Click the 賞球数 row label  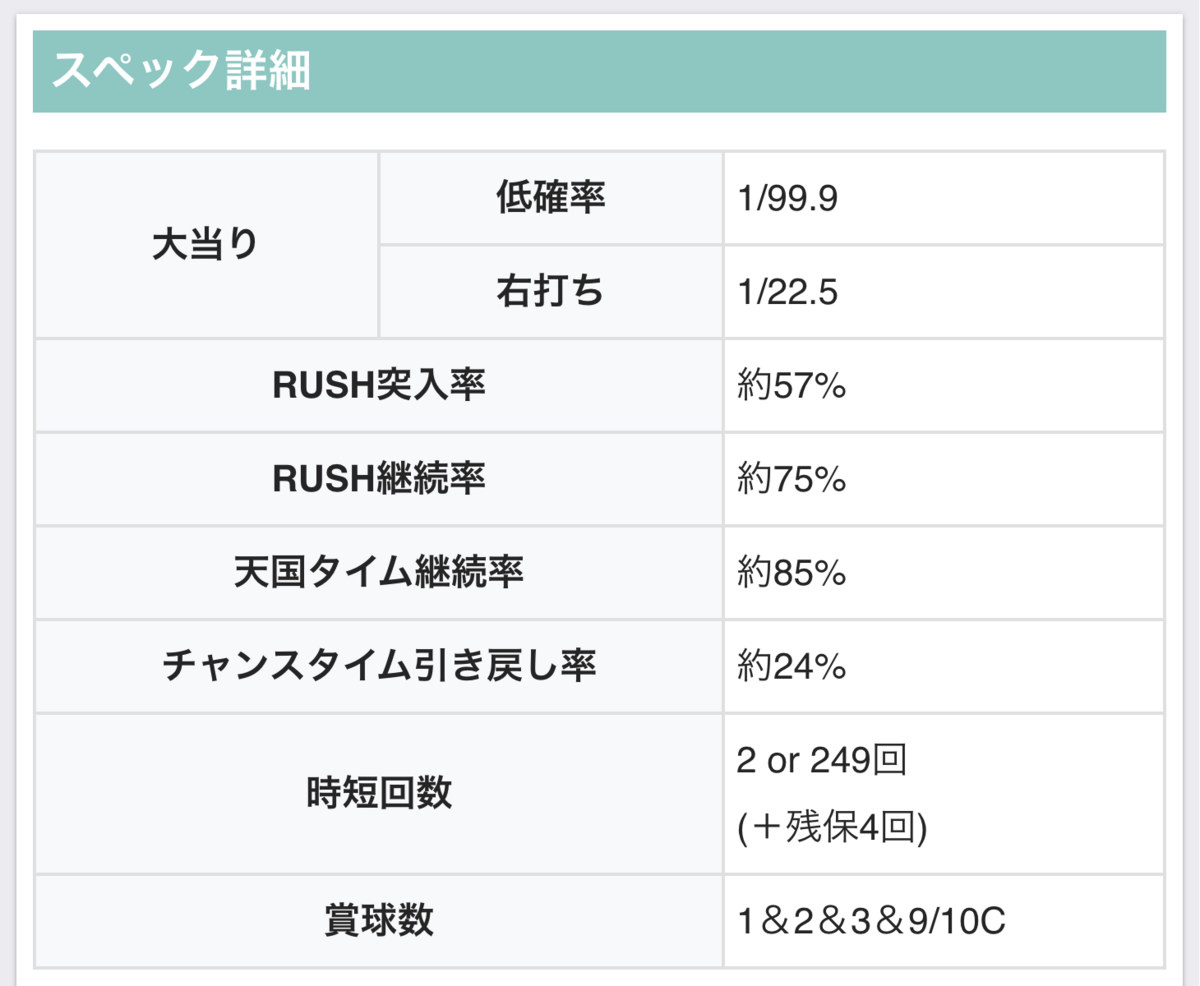click(379, 921)
